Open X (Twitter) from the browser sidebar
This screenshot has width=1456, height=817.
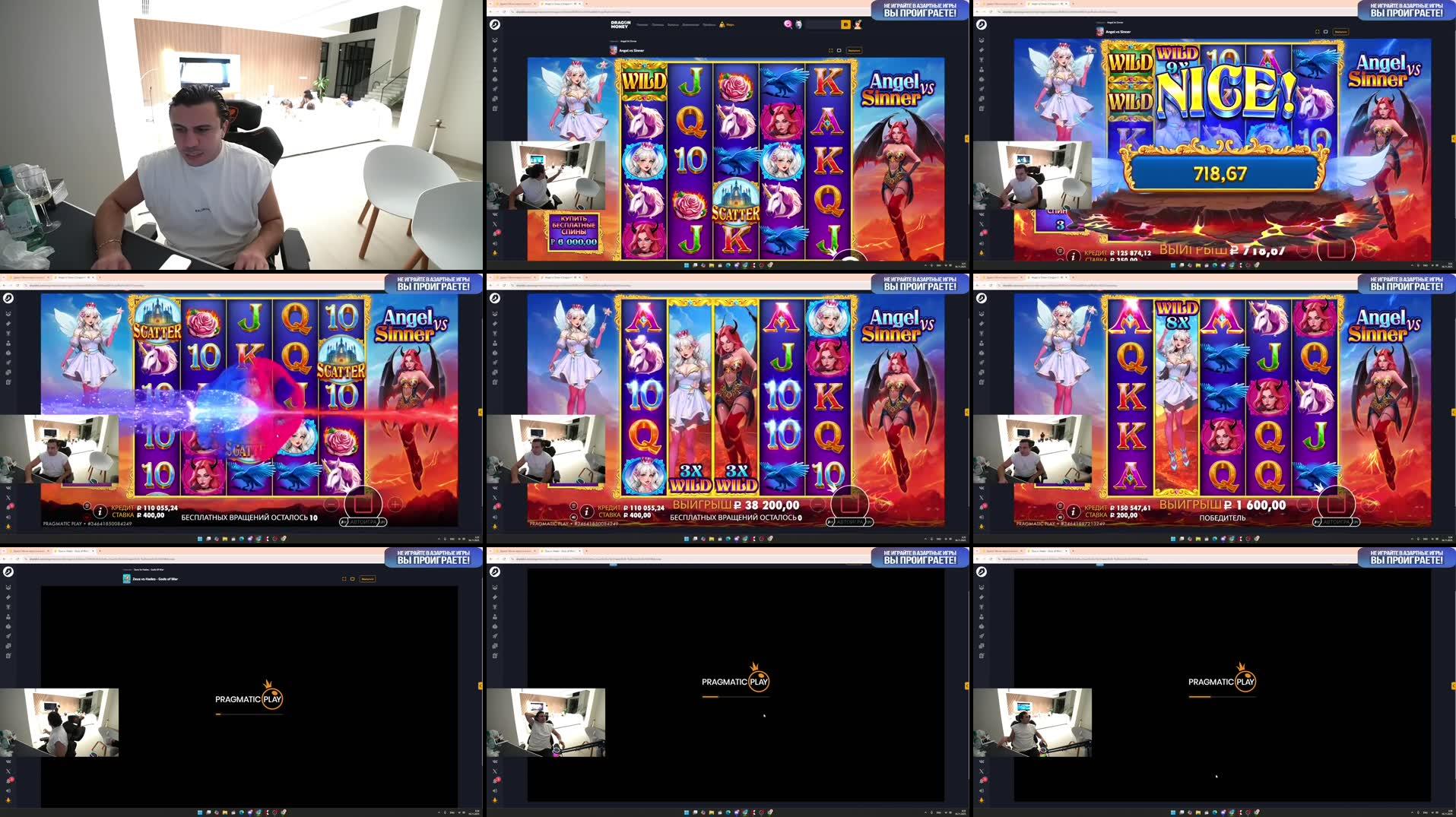click(495, 223)
